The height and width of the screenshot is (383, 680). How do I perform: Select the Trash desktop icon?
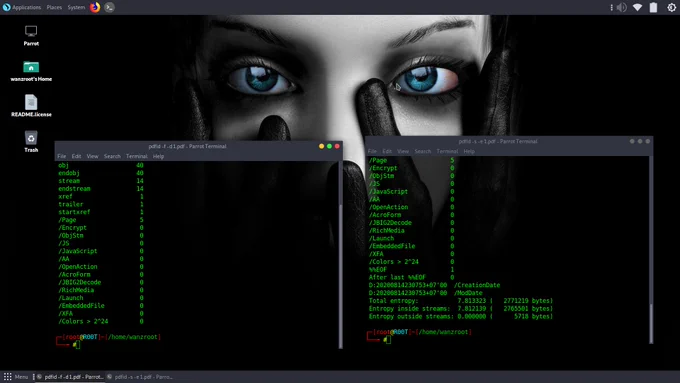[x=31, y=141]
